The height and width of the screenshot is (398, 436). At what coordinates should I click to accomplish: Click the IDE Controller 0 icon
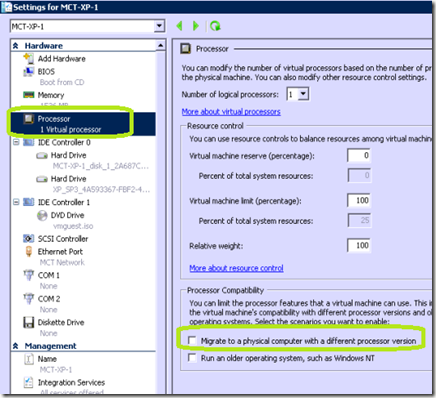point(29,142)
